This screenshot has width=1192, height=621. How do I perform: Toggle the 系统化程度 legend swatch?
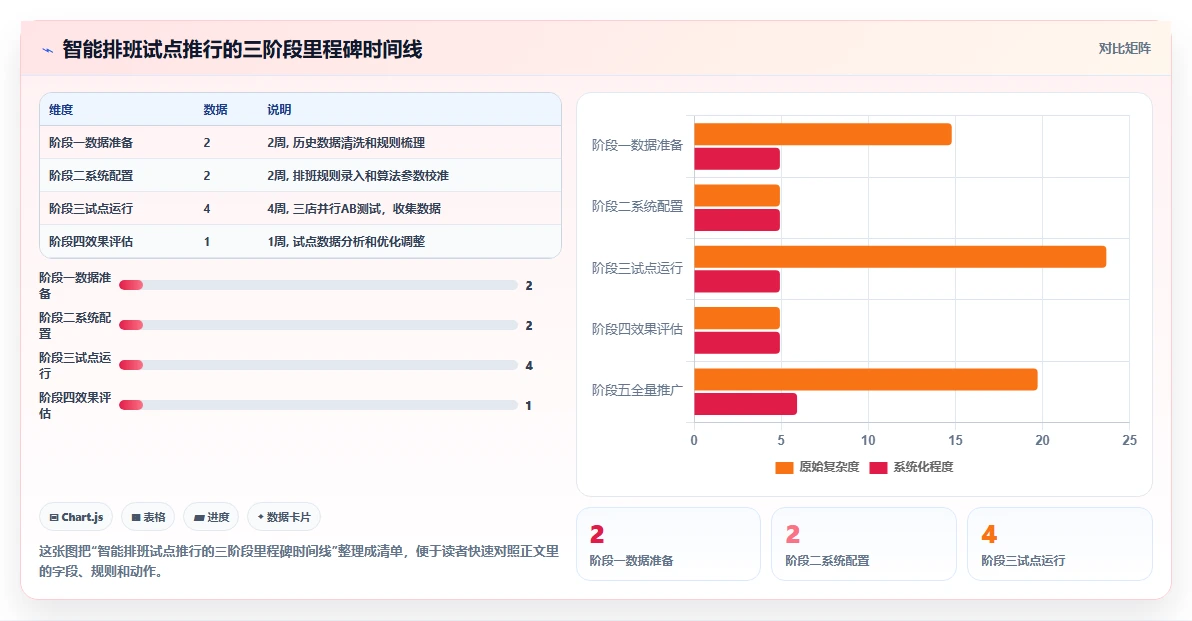pyautogui.click(x=878, y=467)
